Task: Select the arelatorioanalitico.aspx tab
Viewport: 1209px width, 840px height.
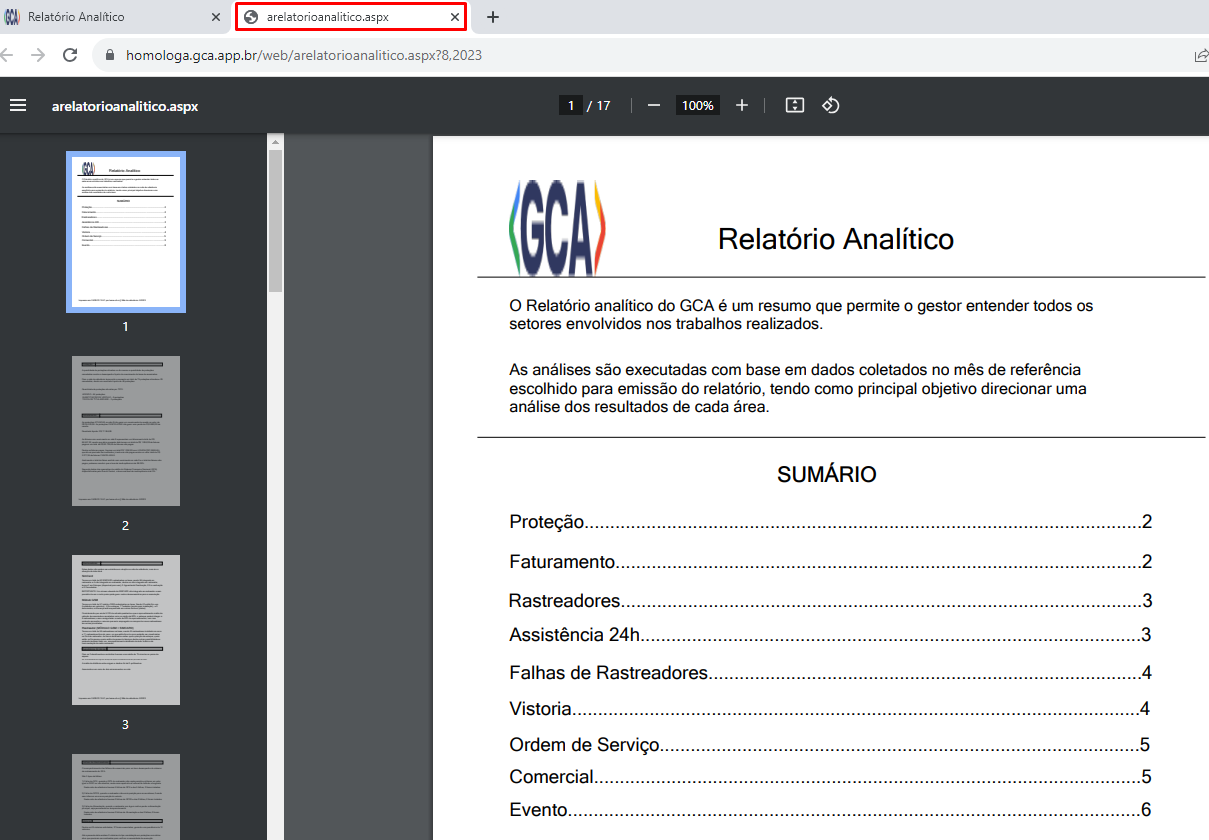Action: 351,17
